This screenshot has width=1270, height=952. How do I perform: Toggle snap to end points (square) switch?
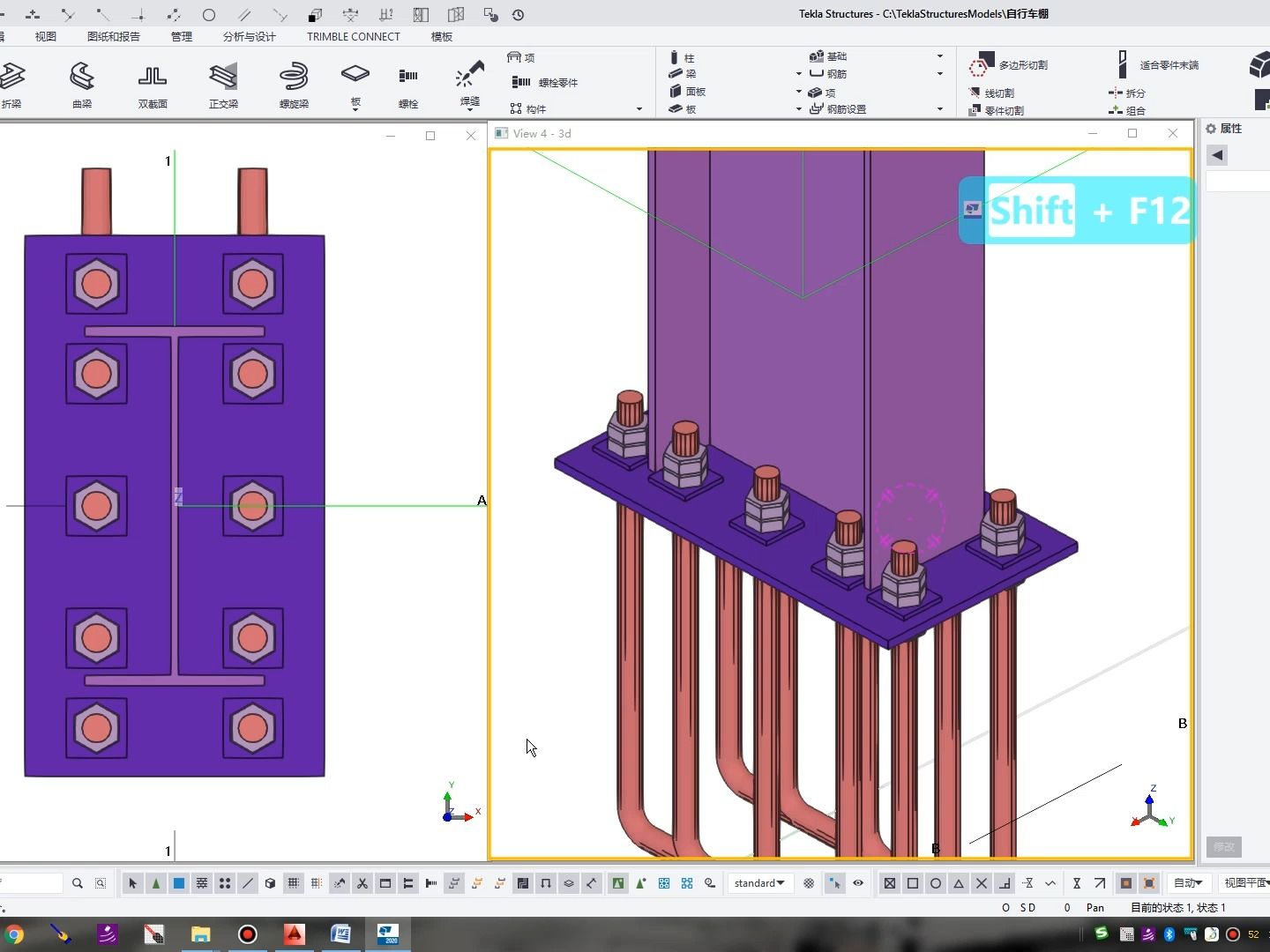[x=913, y=883]
